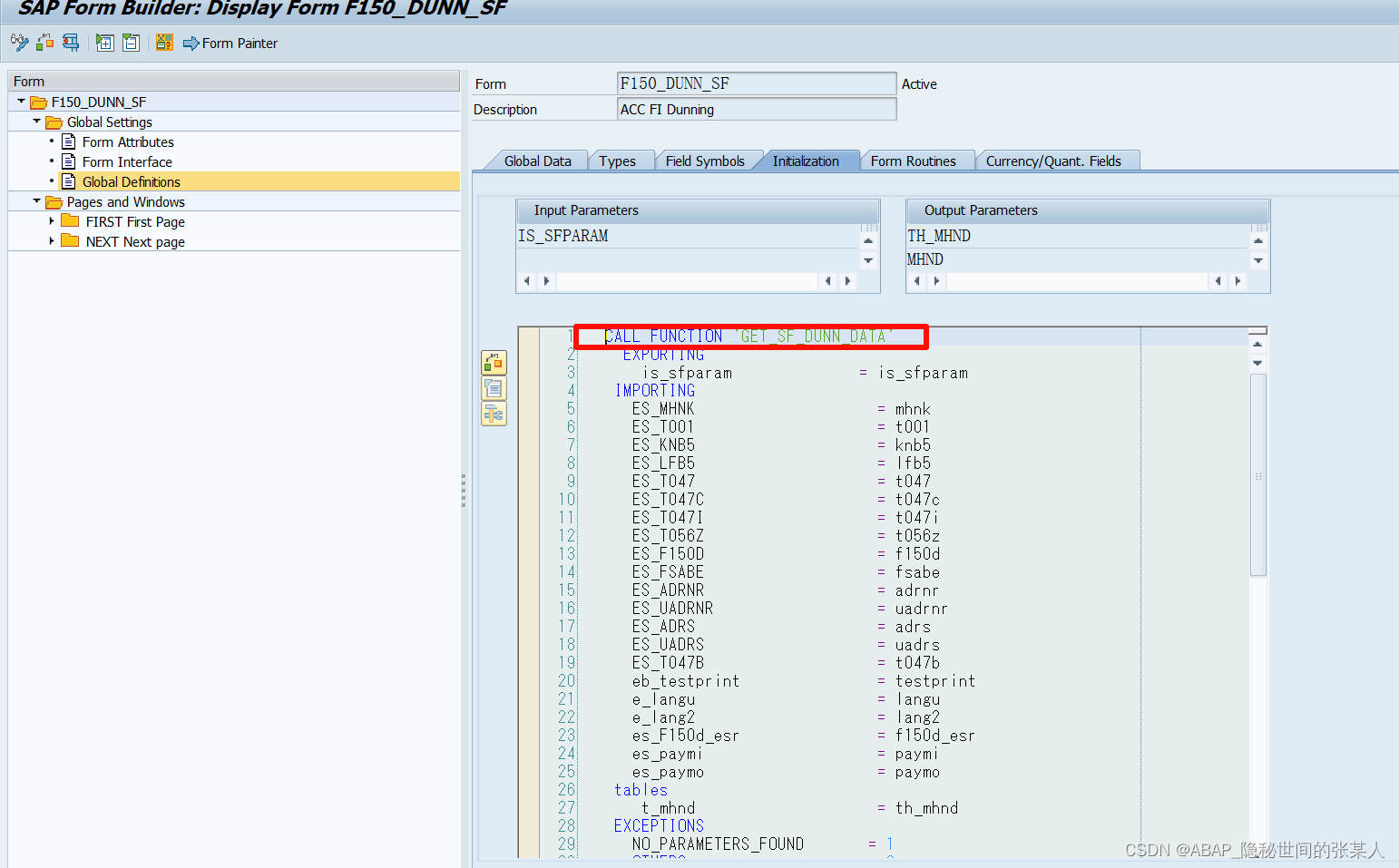Collapse the Global Settings folder
1399x868 pixels.
coord(36,121)
